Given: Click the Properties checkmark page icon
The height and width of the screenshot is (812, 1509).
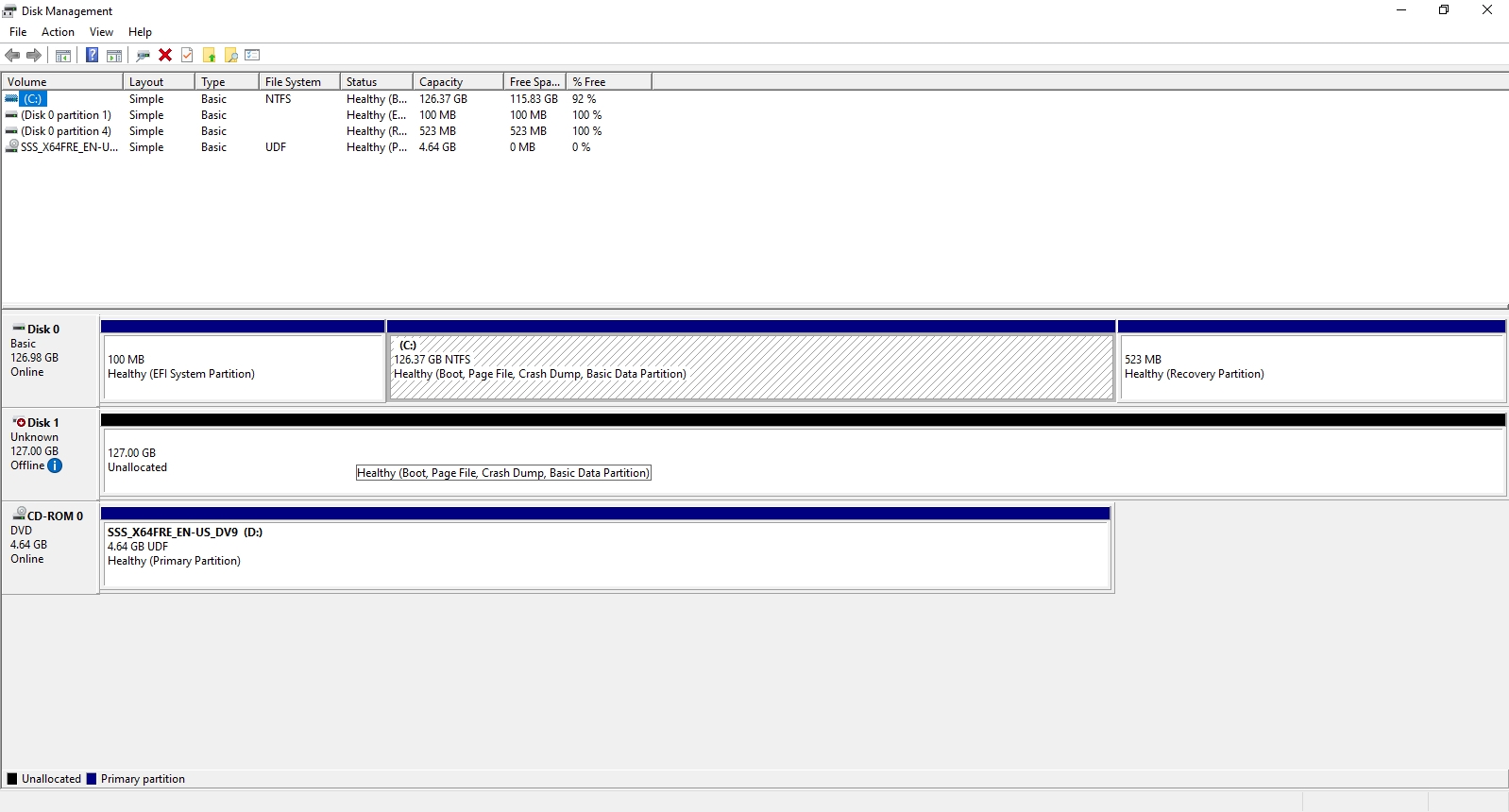Looking at the screenshot, I should [x=187, y=55].
